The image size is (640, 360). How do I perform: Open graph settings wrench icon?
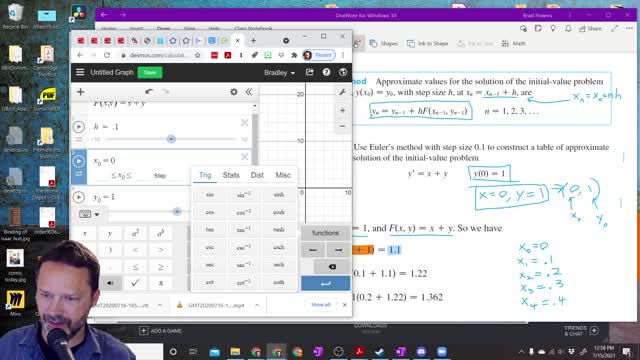coord(342,93)
